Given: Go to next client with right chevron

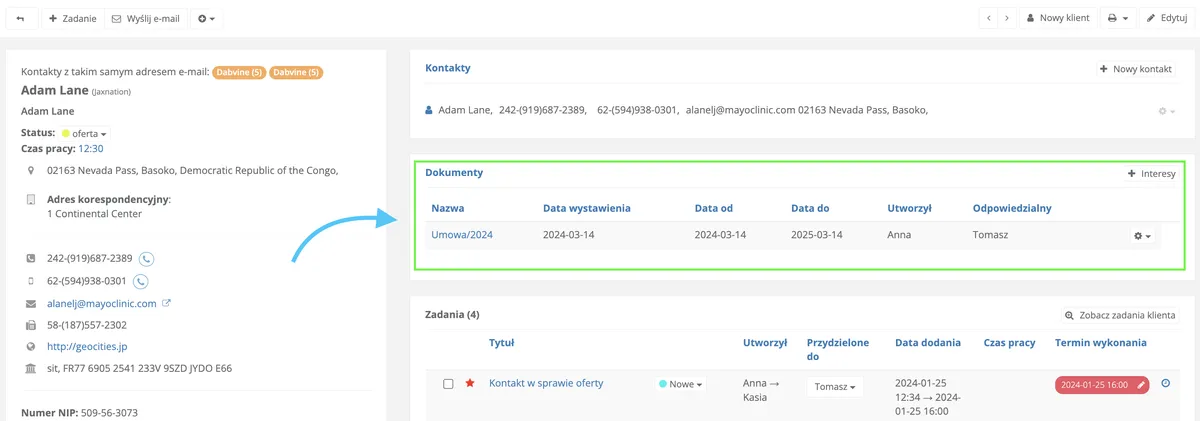Looking at the screenshot, I should [1007, 18].
